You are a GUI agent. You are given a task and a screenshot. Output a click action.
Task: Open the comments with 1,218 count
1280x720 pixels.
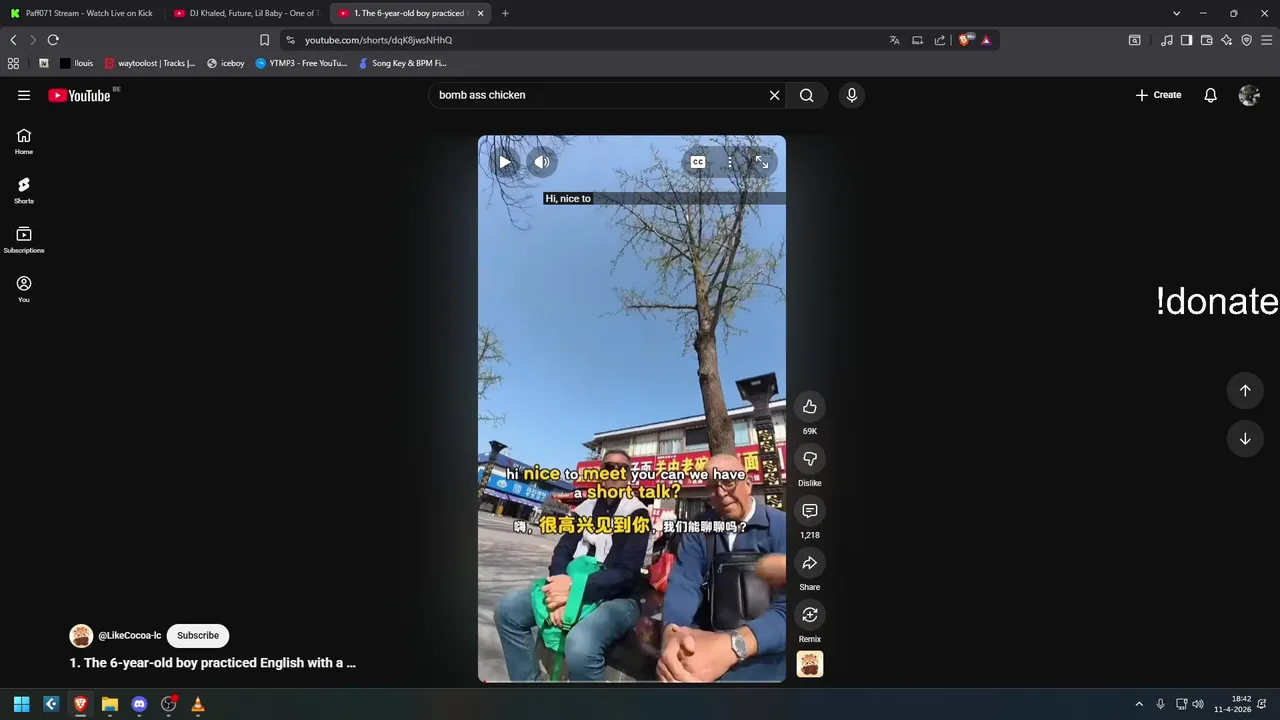pyautogui.click(x=810, y=511)
